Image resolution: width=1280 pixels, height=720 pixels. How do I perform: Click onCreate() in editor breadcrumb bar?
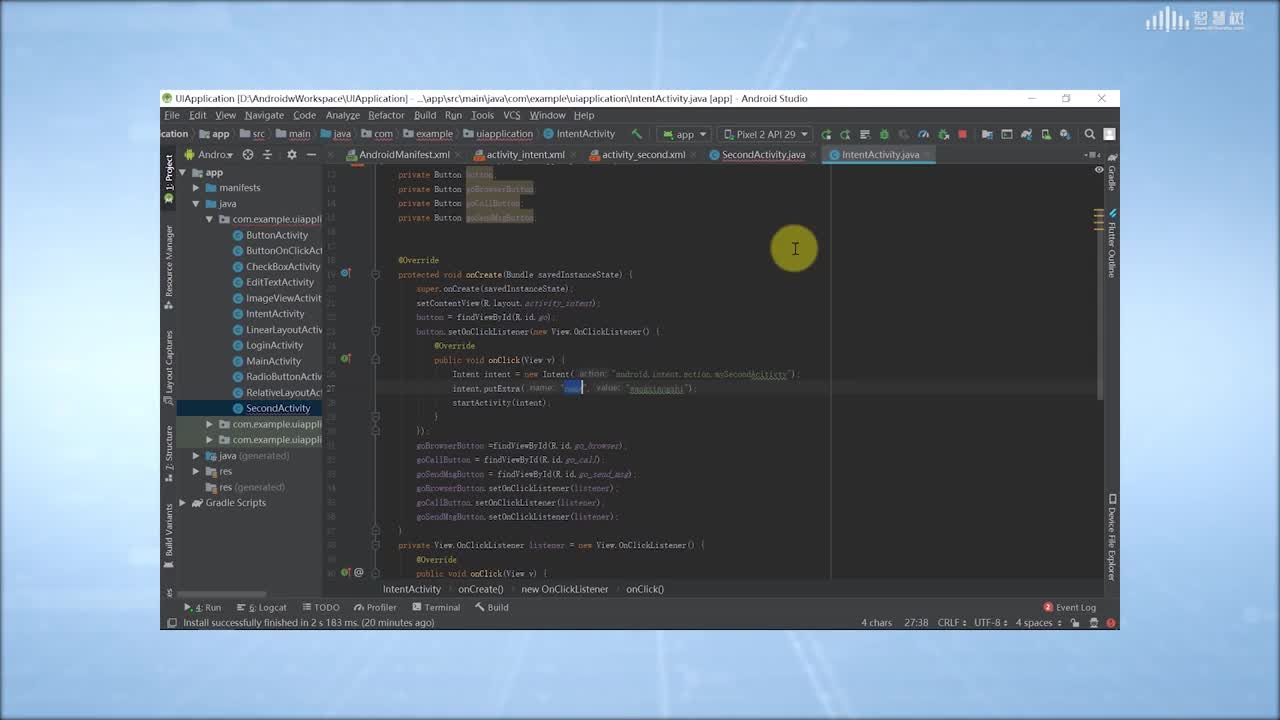[x=480, y=589]
